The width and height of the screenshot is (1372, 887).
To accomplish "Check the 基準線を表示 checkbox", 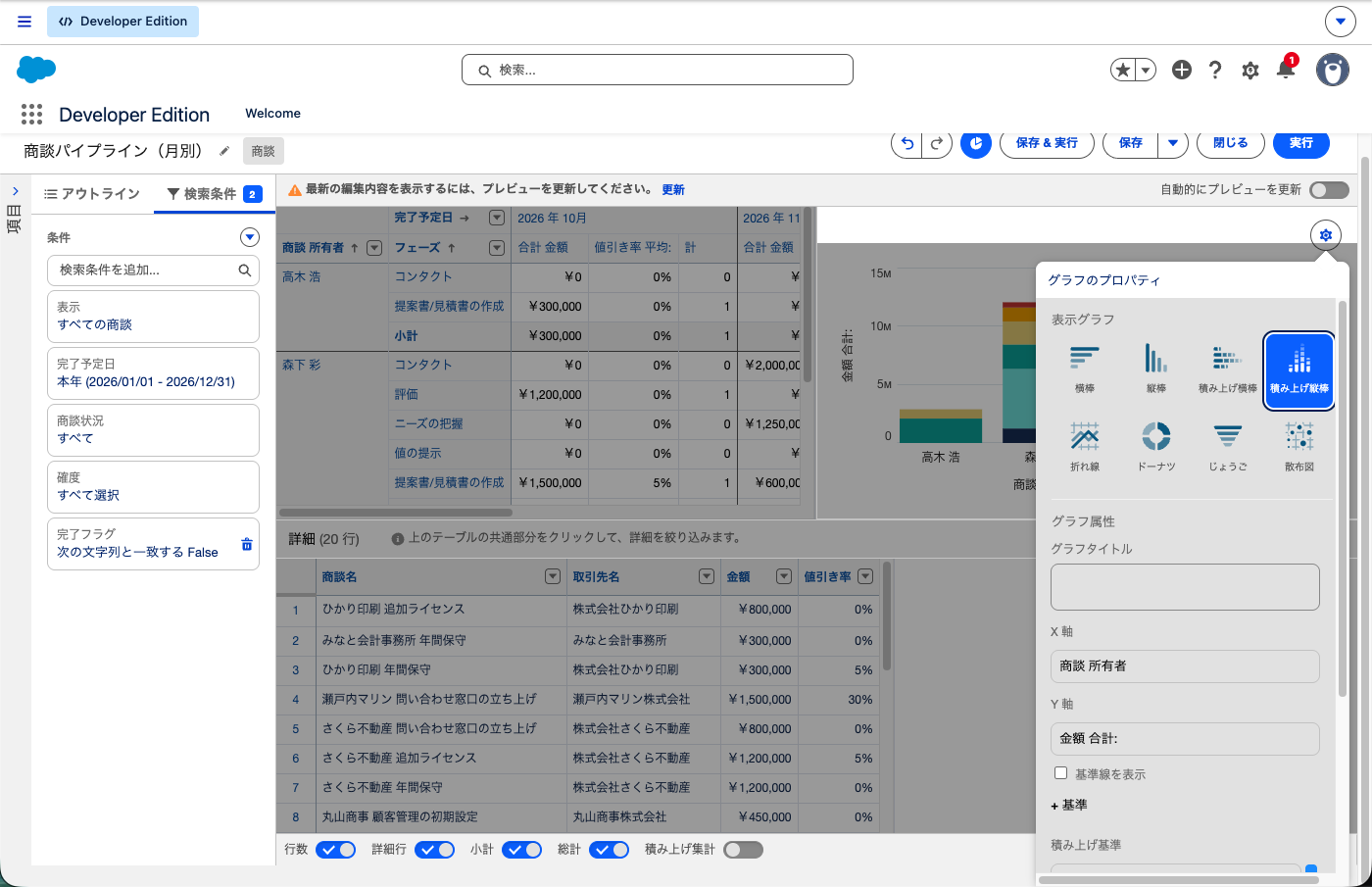I will [1060, 773].
